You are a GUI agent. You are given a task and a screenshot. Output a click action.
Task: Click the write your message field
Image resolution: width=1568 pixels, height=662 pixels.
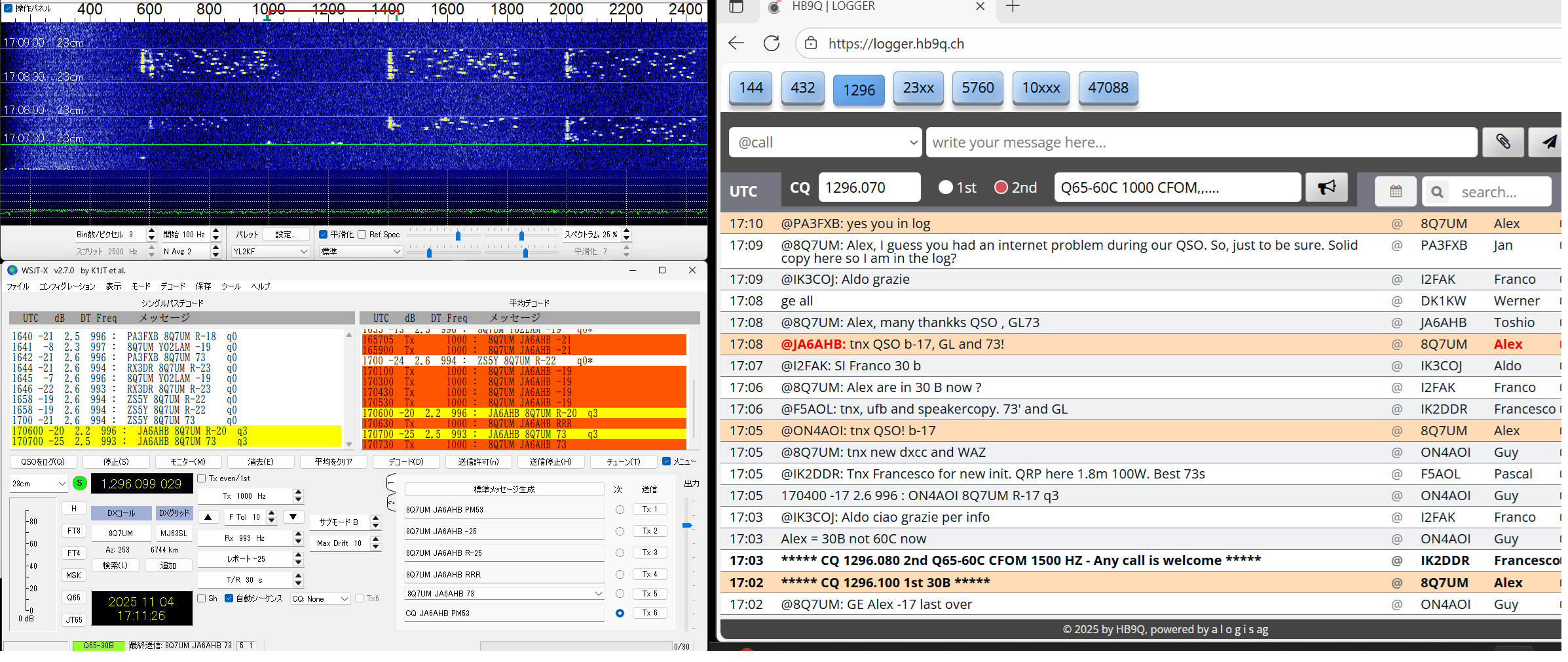click(1201, 142)
